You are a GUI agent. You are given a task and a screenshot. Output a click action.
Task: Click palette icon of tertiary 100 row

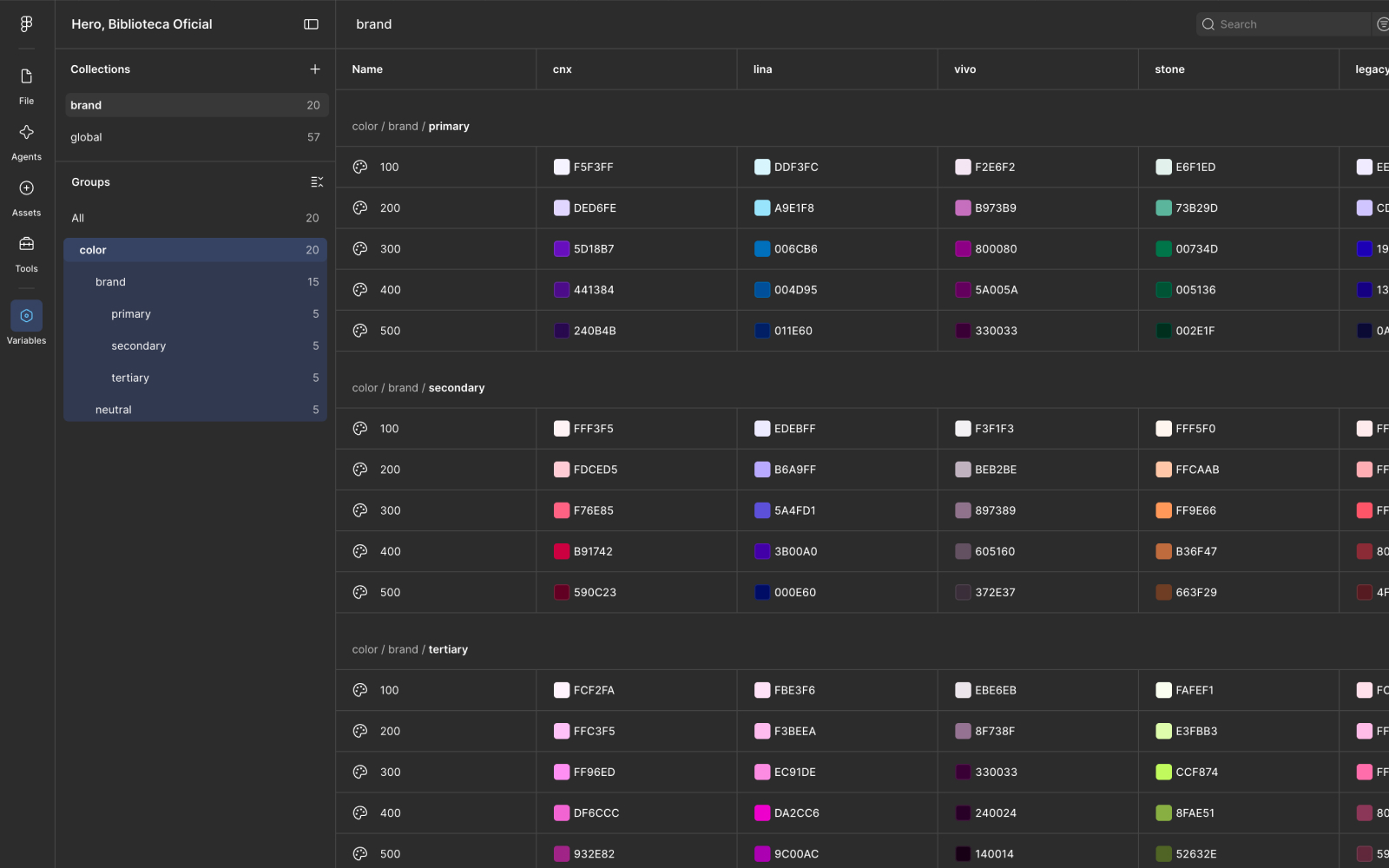pyautogui.click(x=360, y=690)
